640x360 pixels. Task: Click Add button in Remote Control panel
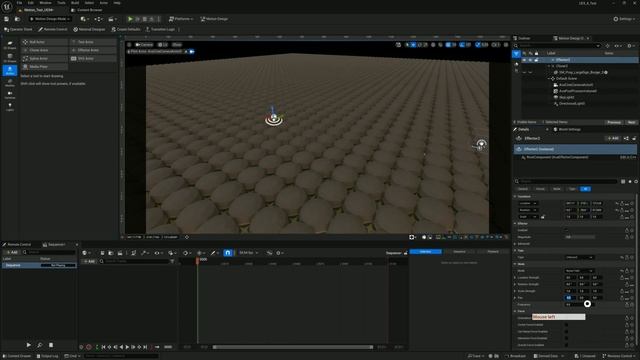tap(12, 253)
